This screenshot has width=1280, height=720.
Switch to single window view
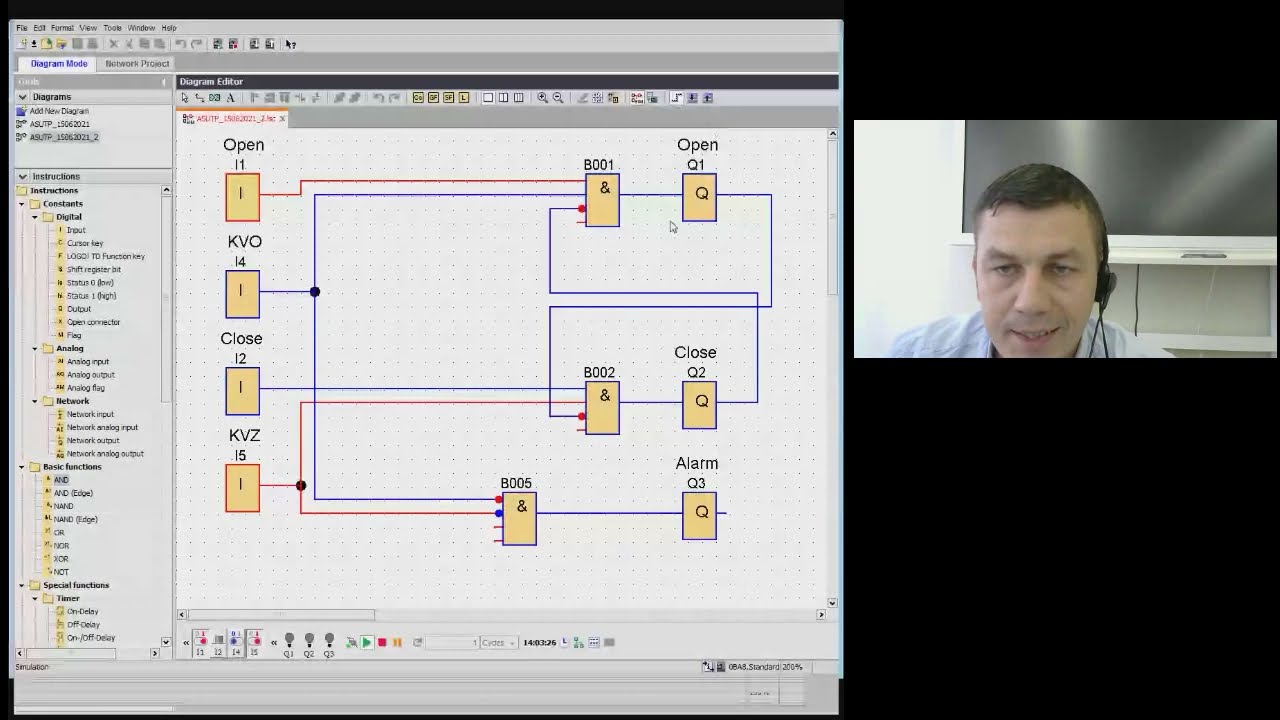click(x=488, y=98)
